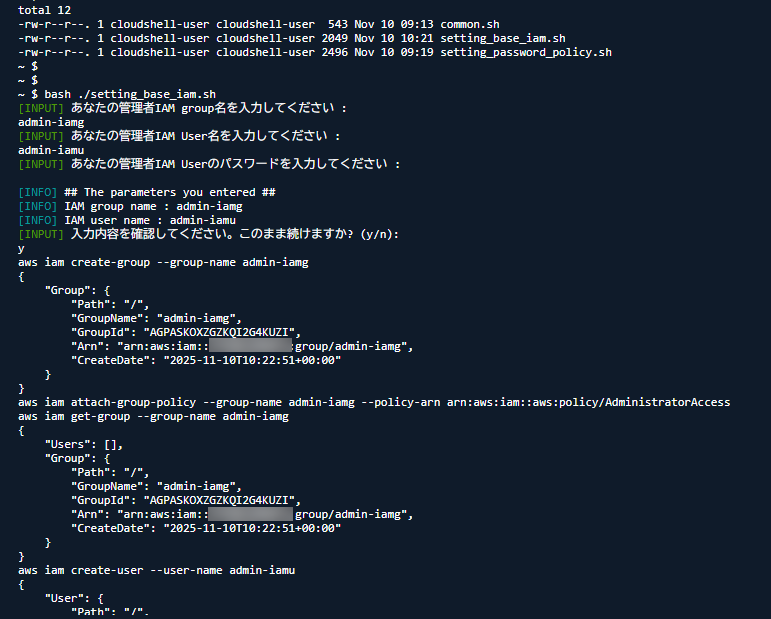Click the AdministratorAccess policy ARN text

pyautogui.click(x=588, y=402)
